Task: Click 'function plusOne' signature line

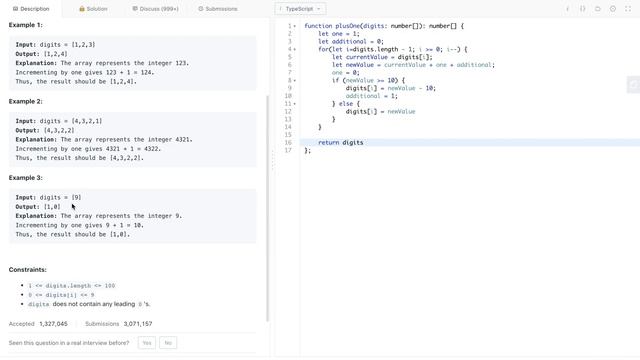Action: point(384,26)
